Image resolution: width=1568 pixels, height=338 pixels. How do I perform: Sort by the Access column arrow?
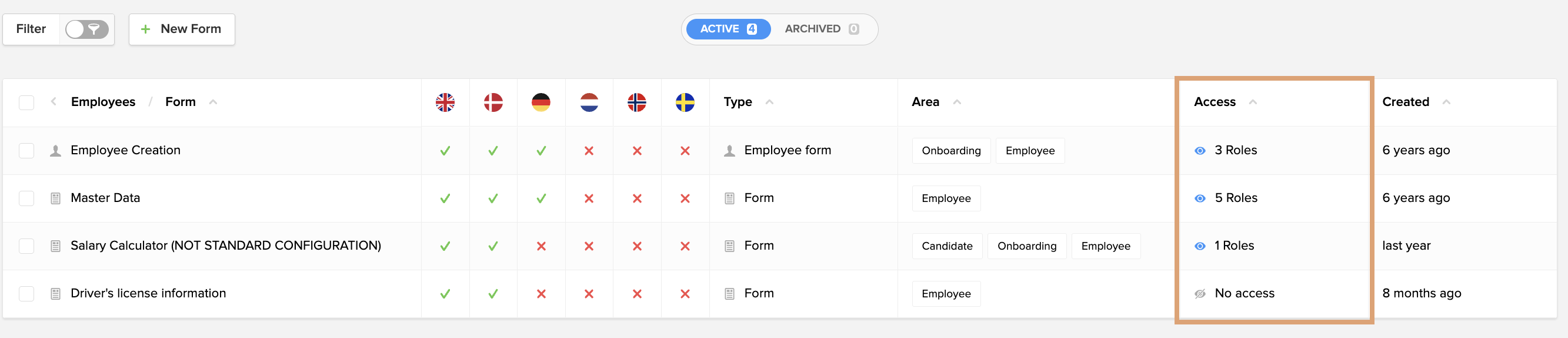[1253, 102]
